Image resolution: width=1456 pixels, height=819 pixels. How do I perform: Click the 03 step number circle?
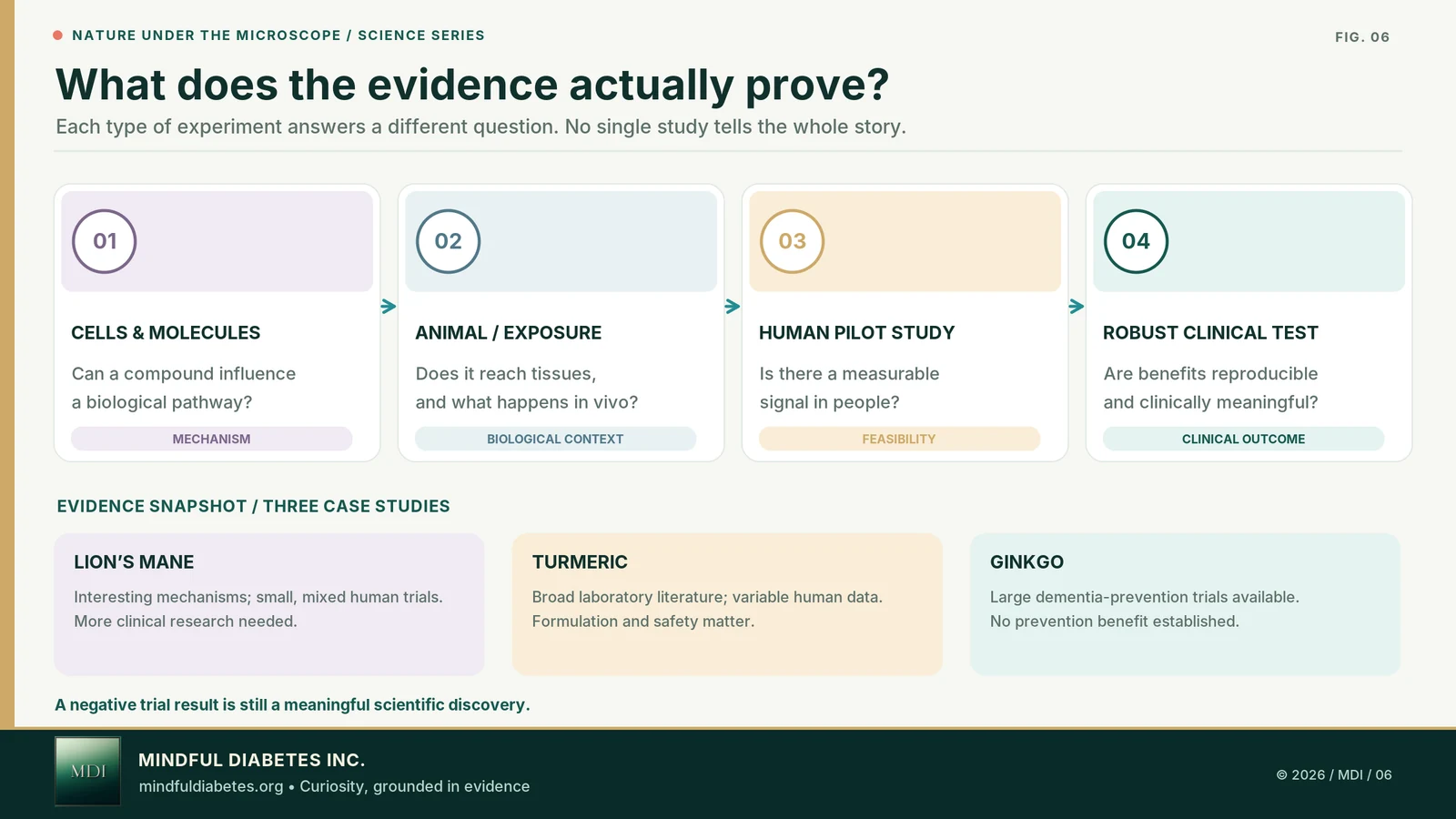[793, 241]
